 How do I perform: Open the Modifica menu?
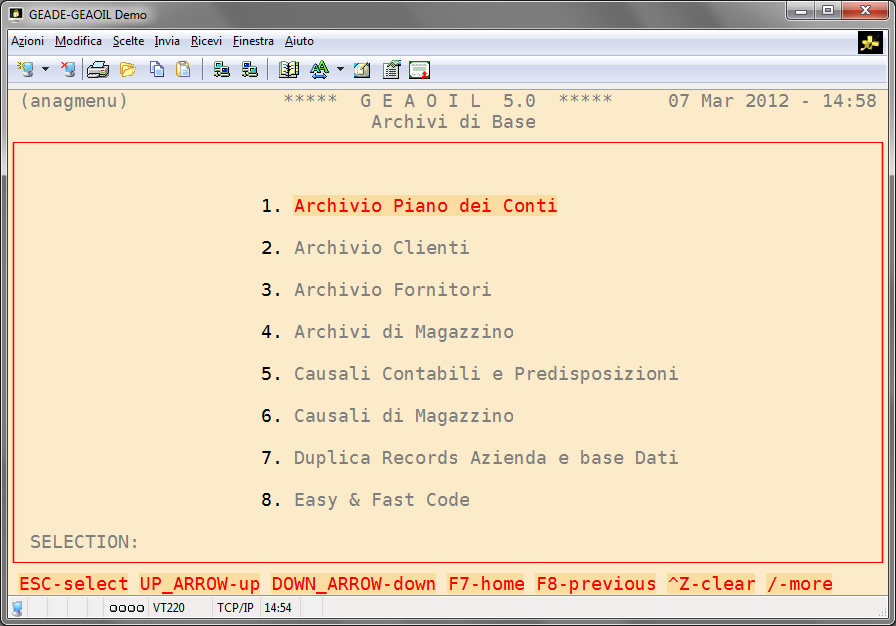click(x=78, y=41)
